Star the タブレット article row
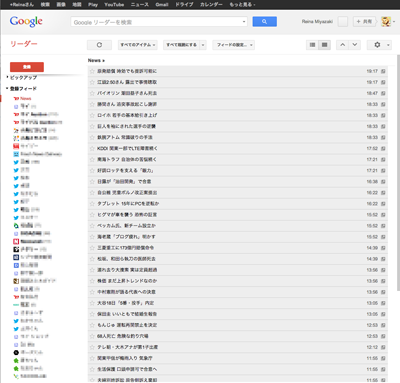400x383 pixels. [x=92, y=204]
